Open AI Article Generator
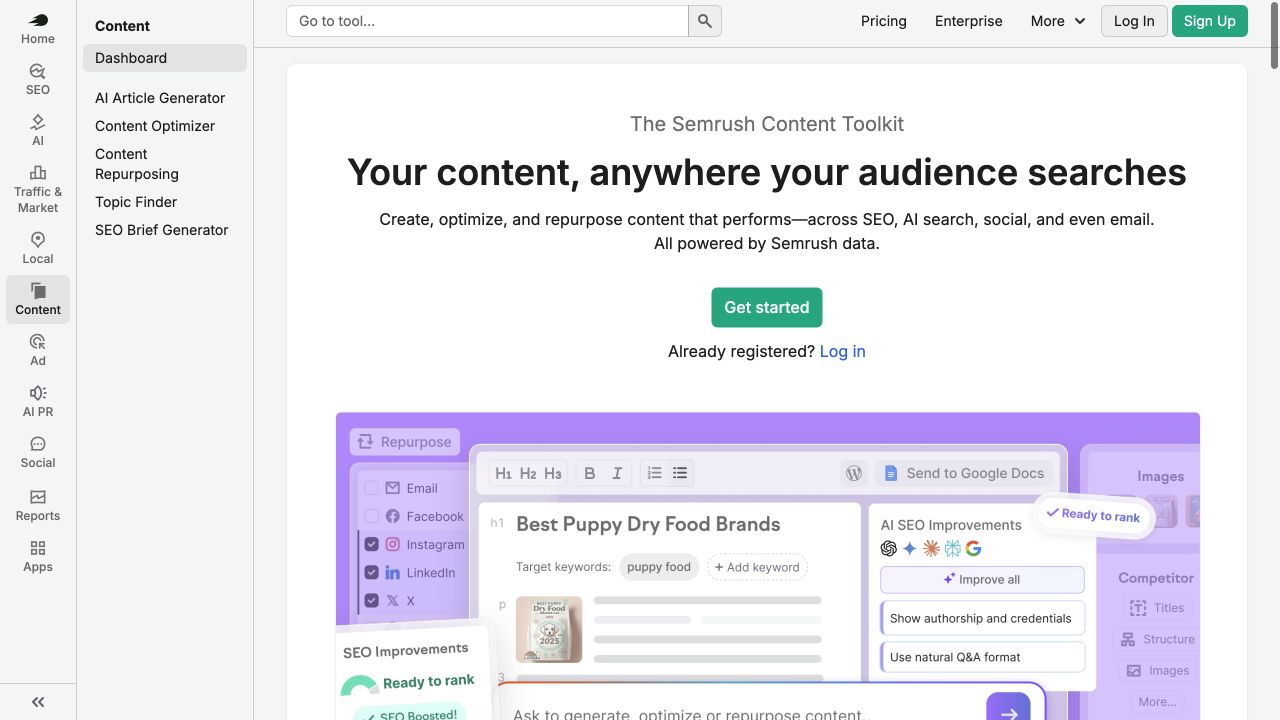This screenshot has height=720, width=1280. 160,98
